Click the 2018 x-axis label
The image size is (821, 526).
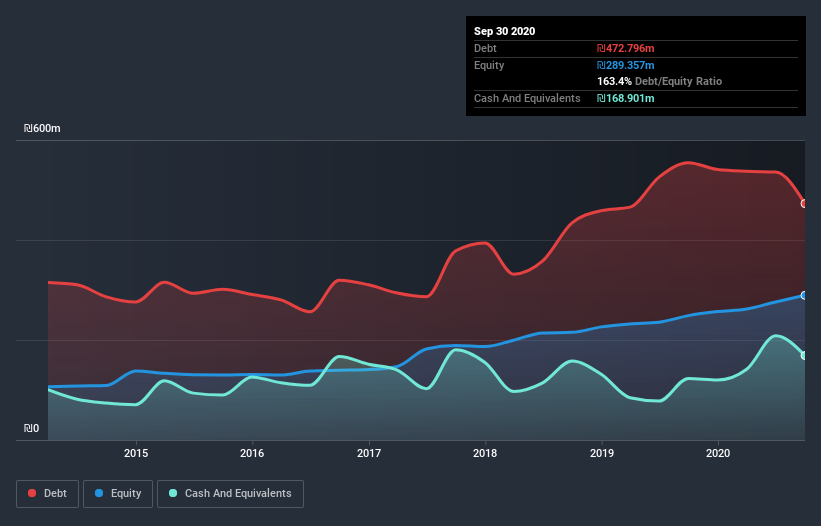click(x=485, y=453)
